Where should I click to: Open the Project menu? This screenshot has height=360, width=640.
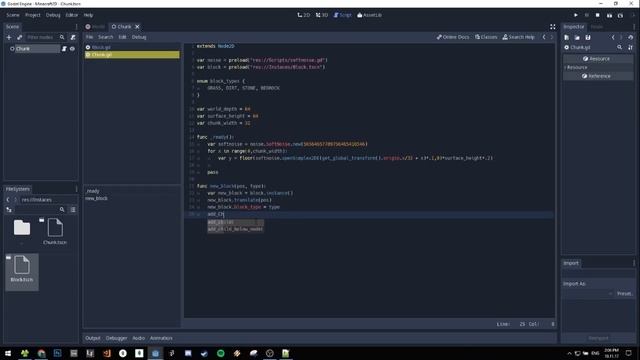click(x=33, y=15)
